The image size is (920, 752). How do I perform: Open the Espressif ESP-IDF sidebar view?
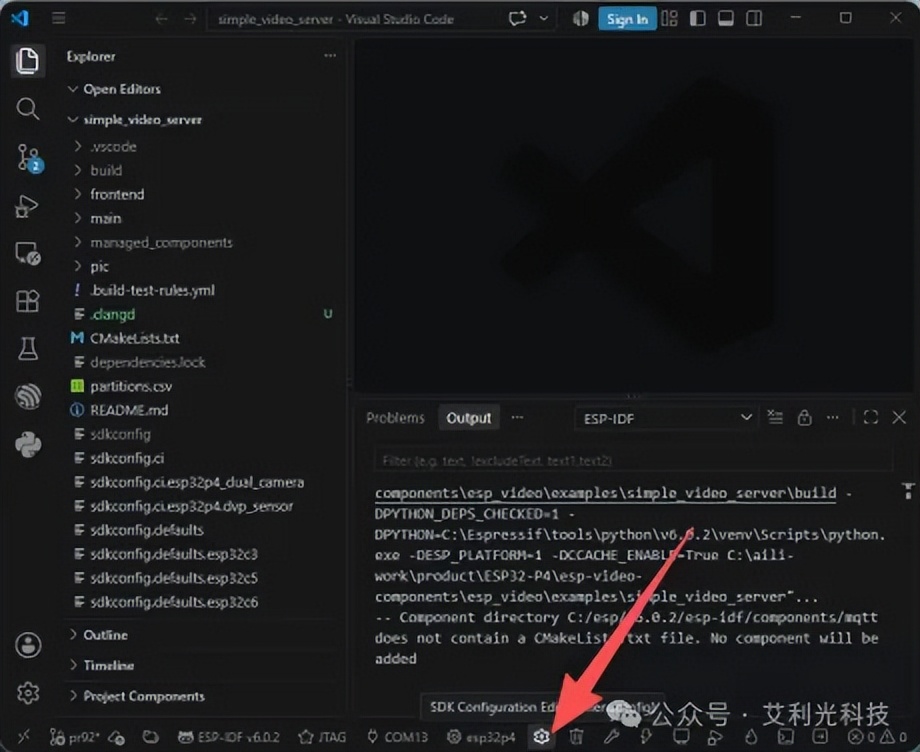click(28, 397)
